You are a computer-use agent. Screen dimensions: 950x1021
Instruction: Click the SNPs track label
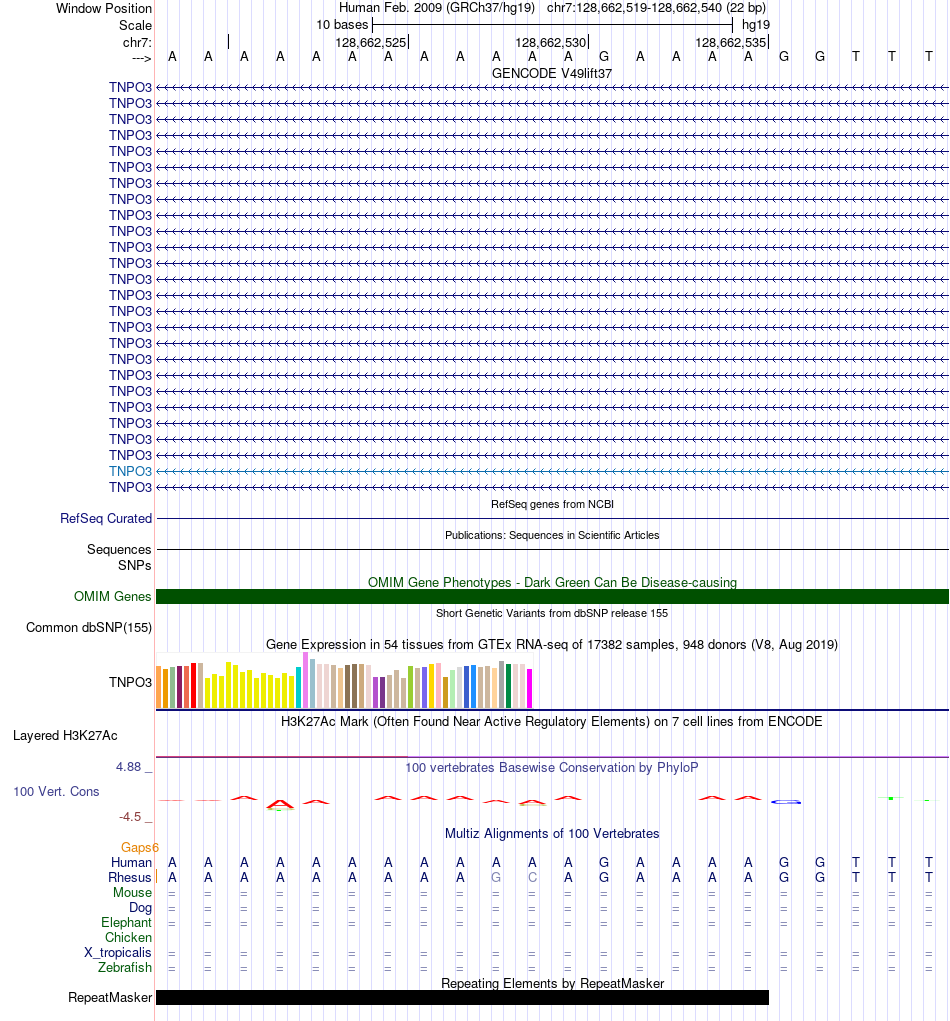(x=135, y=565)
